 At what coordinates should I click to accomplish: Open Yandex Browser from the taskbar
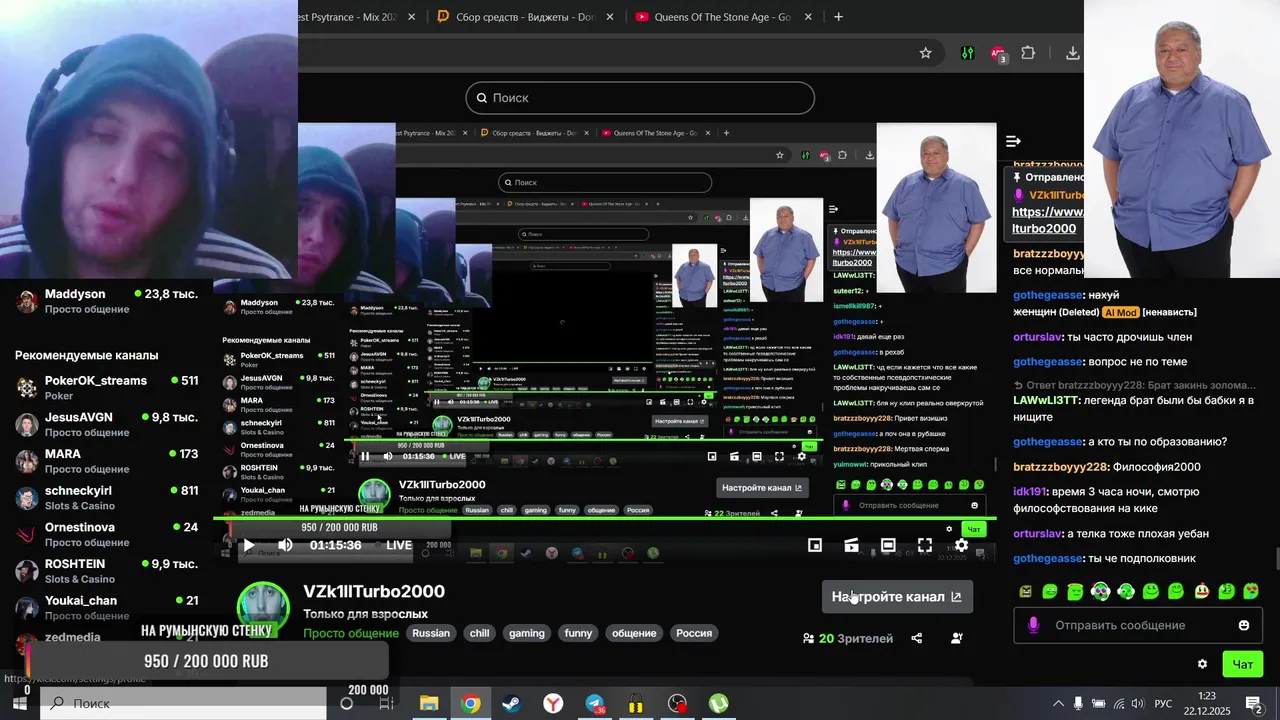point(553,703)
